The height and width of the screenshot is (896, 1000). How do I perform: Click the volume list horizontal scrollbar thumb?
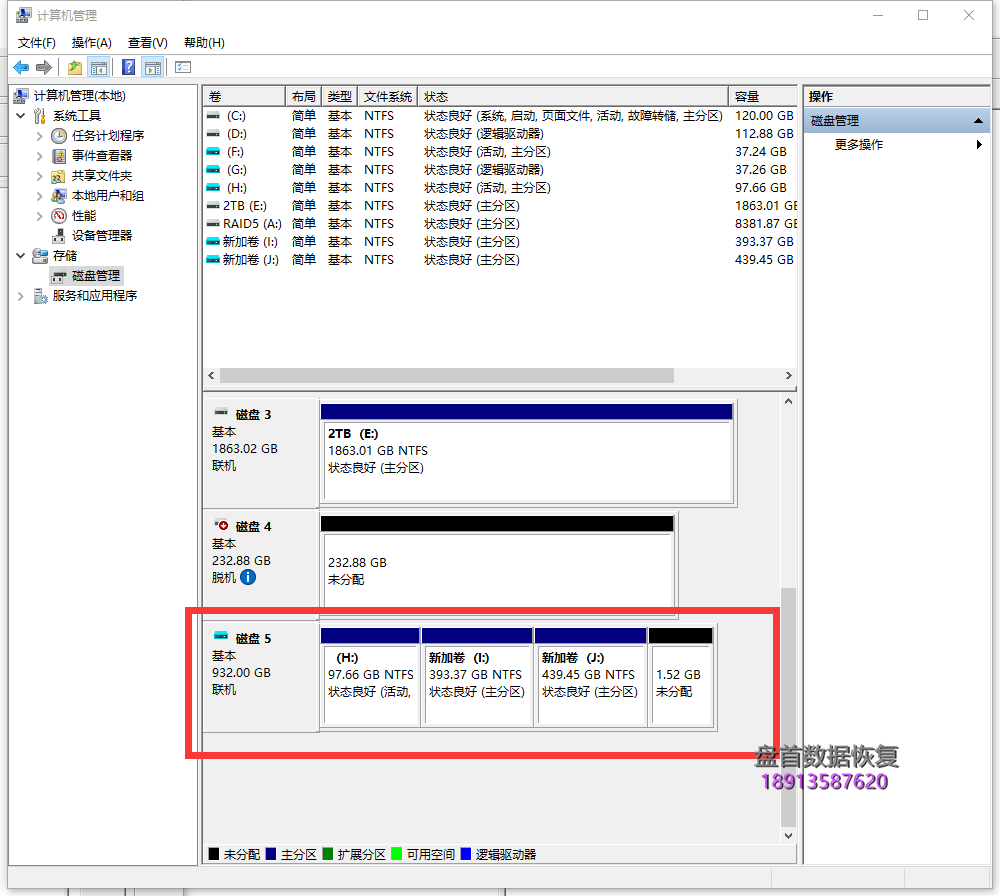pyautogui.click(x=446, y=376)
